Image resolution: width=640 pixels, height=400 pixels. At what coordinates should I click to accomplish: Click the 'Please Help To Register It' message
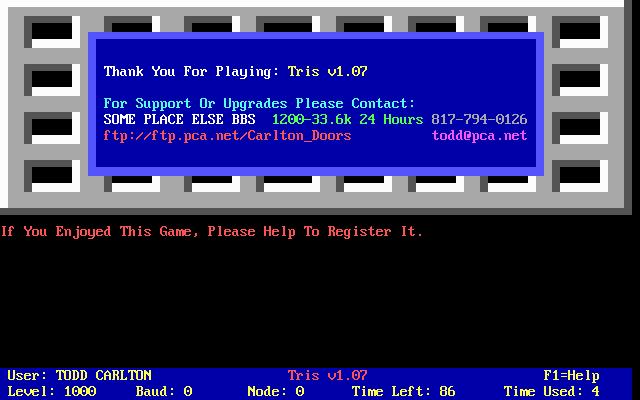tap(315, 232)
